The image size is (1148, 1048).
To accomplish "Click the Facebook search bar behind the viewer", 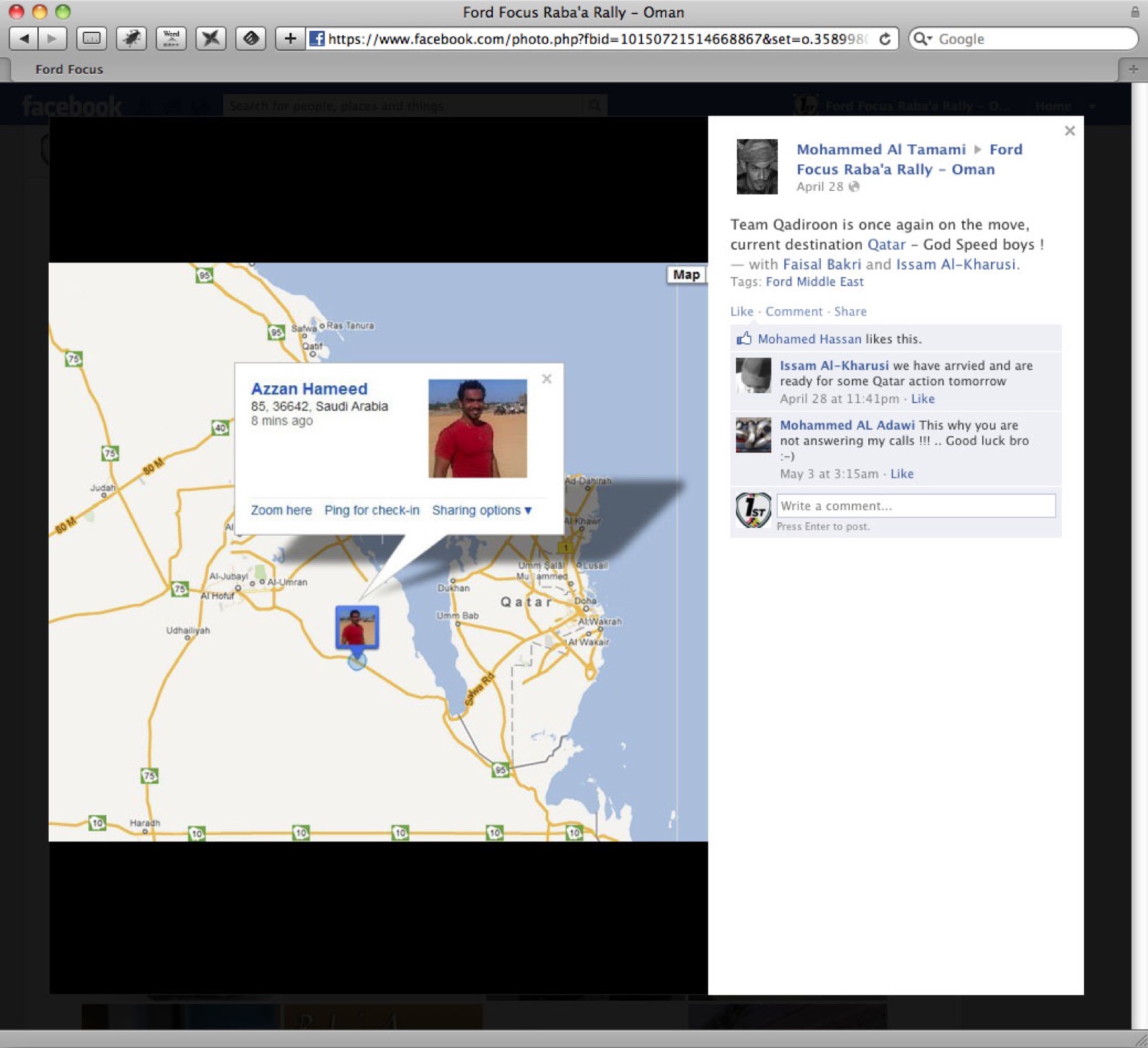I will point(415,105).
